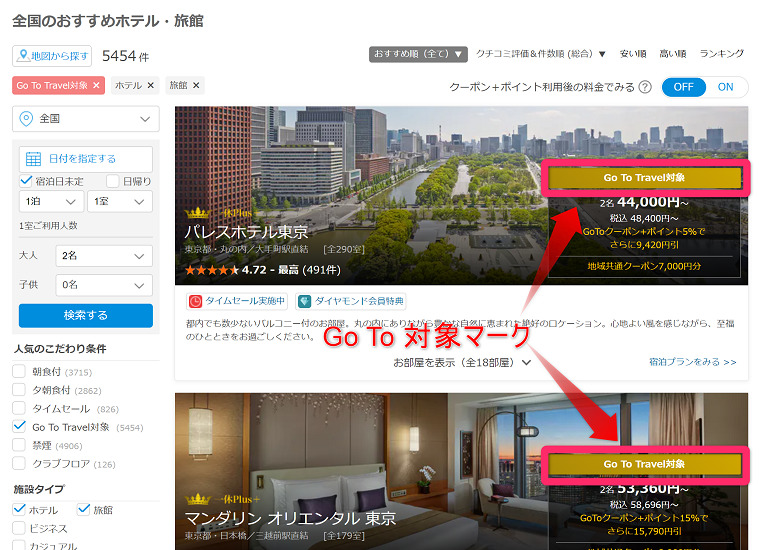Screen dimensions: 760x550
Task: Click the 2名 44,000円〜 price
Action: [644, 202]
